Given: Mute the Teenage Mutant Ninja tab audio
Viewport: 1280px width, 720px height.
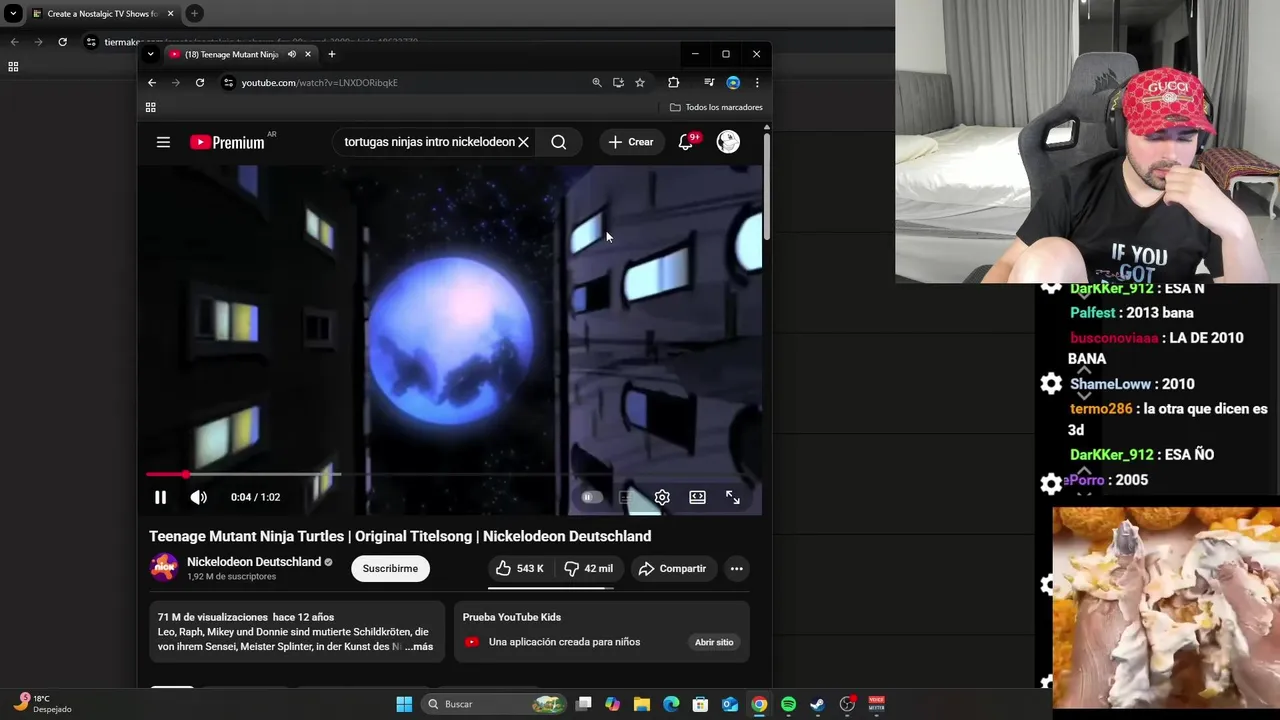Looking at the screenshot, I should click(x=292, y=54).
